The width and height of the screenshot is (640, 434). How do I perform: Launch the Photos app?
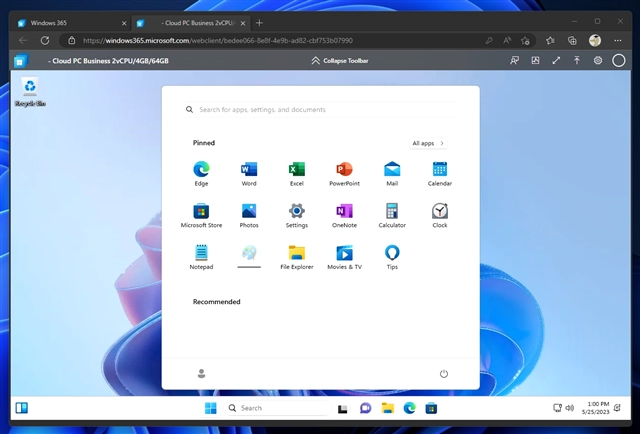(x=249, y=215)
